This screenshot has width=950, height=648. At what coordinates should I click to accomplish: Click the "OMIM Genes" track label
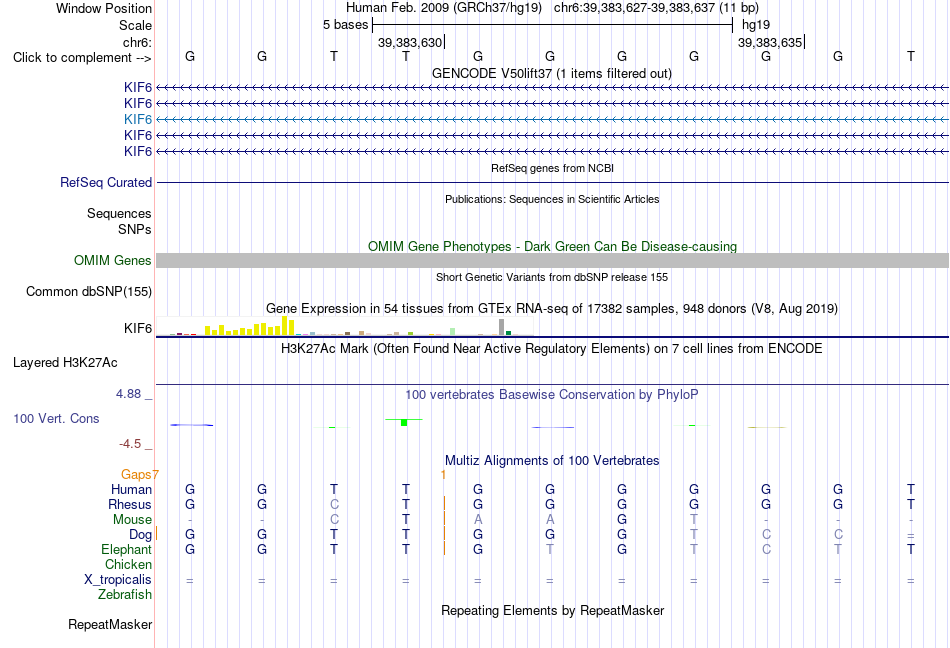113,260
